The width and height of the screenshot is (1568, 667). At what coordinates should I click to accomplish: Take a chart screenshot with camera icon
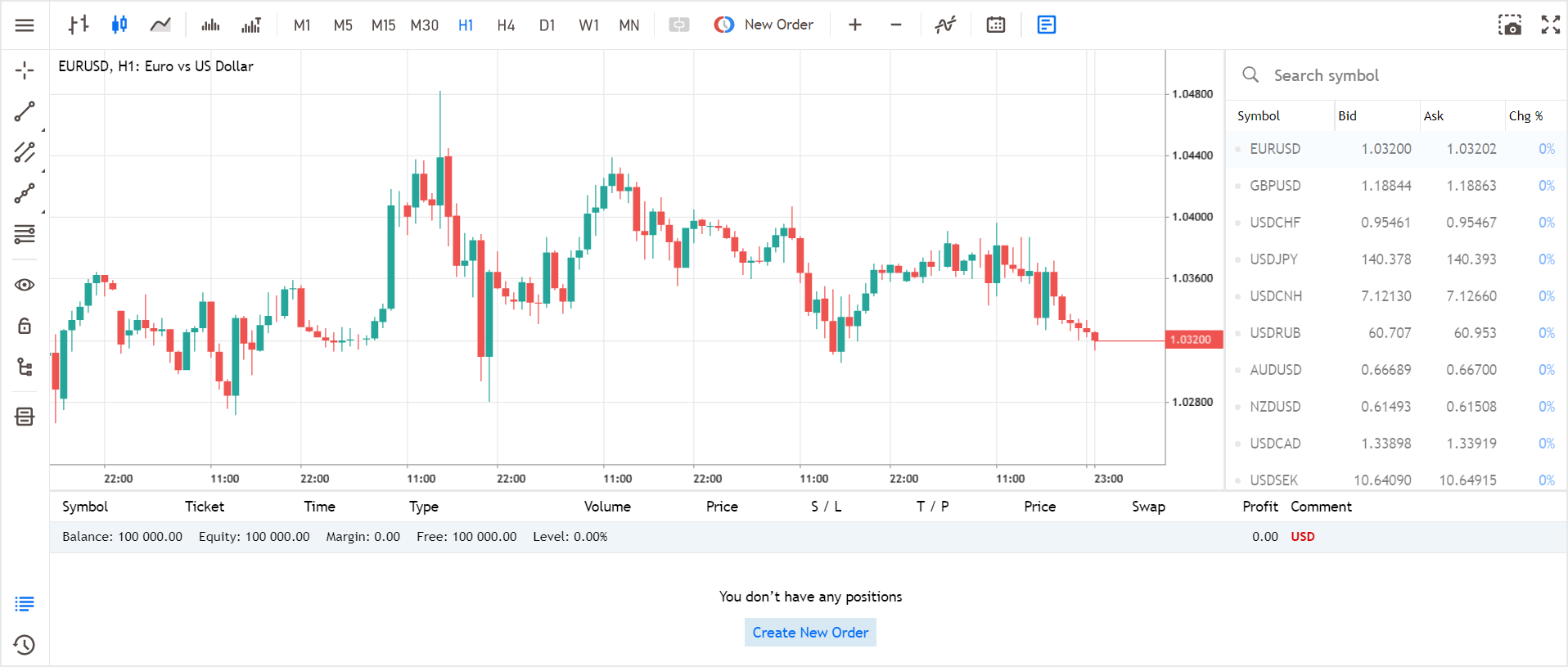[1510, 25]
